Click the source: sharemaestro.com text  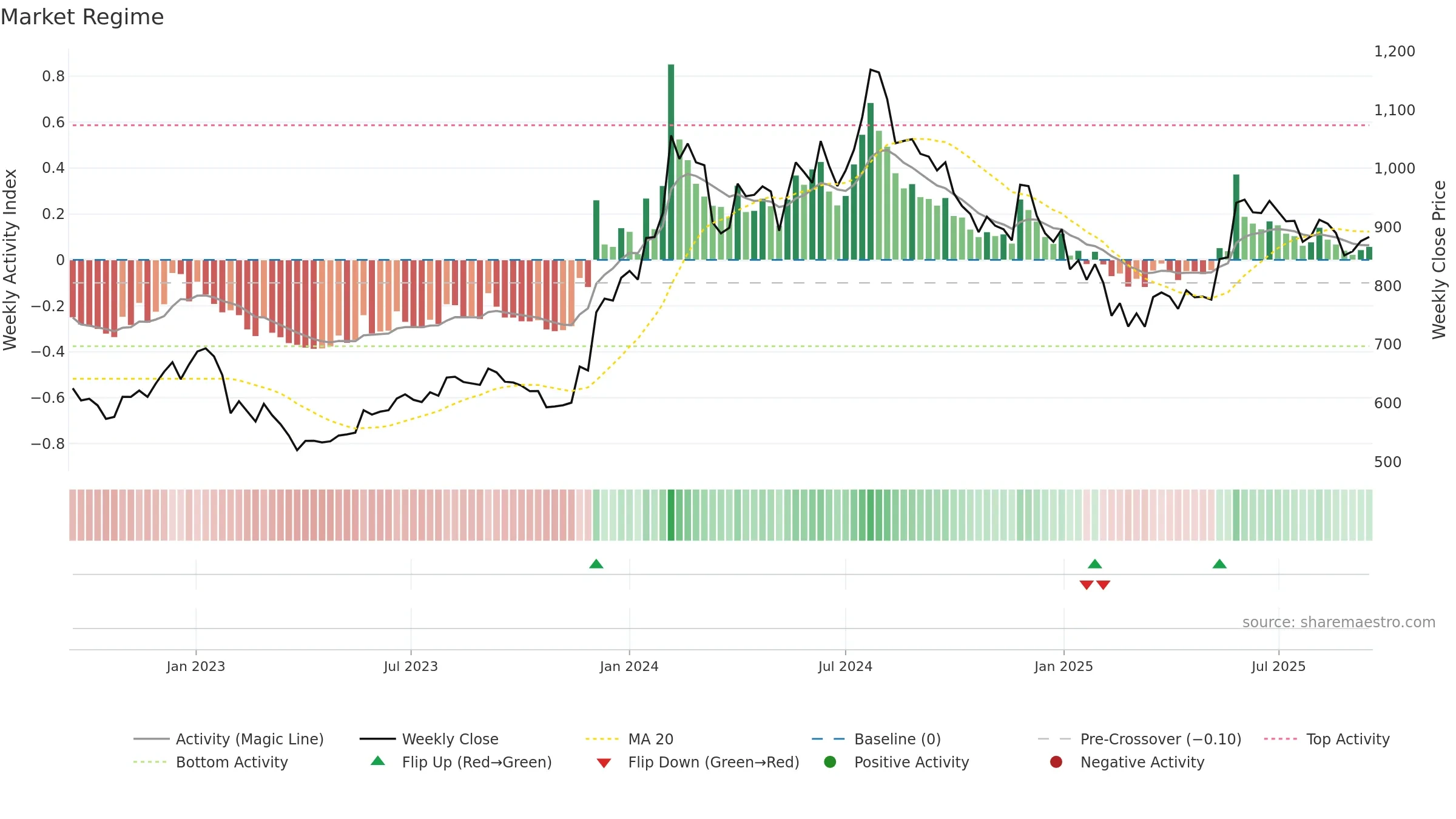point(1339,622)
